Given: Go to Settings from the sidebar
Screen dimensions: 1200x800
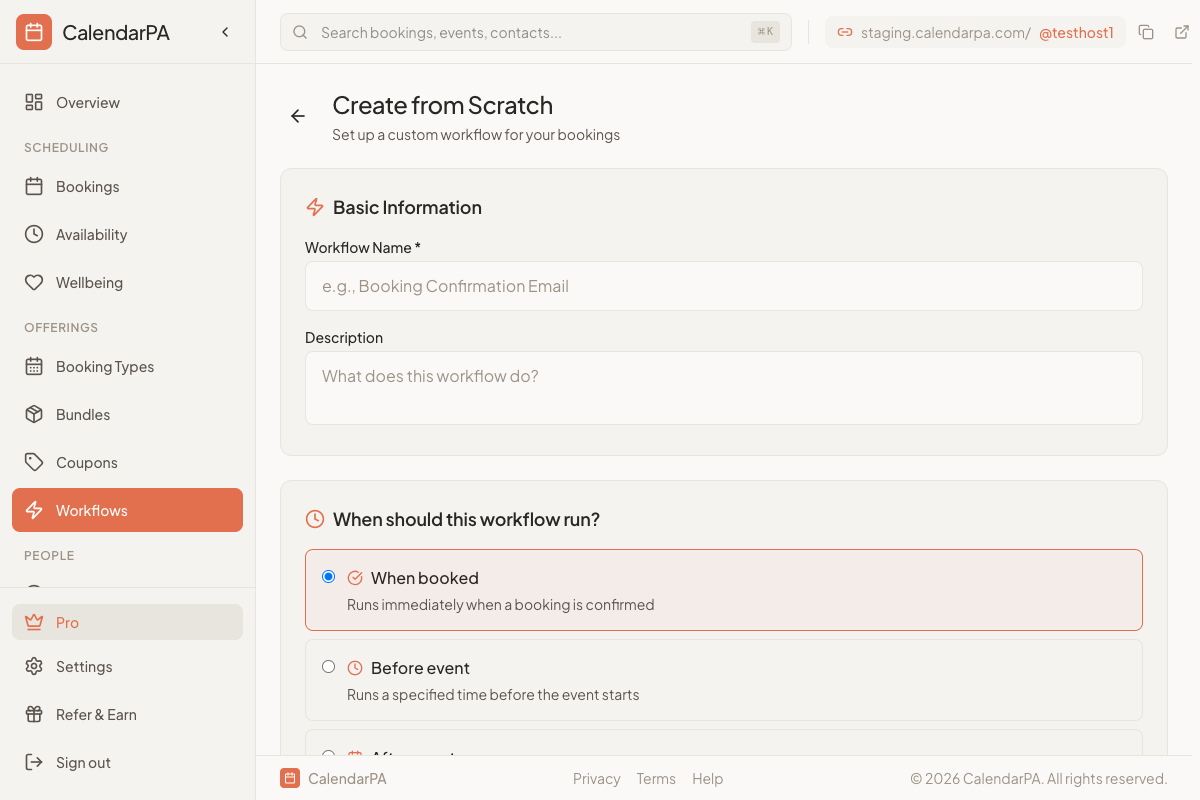Looking at the screenshot, I should [84, 666].
